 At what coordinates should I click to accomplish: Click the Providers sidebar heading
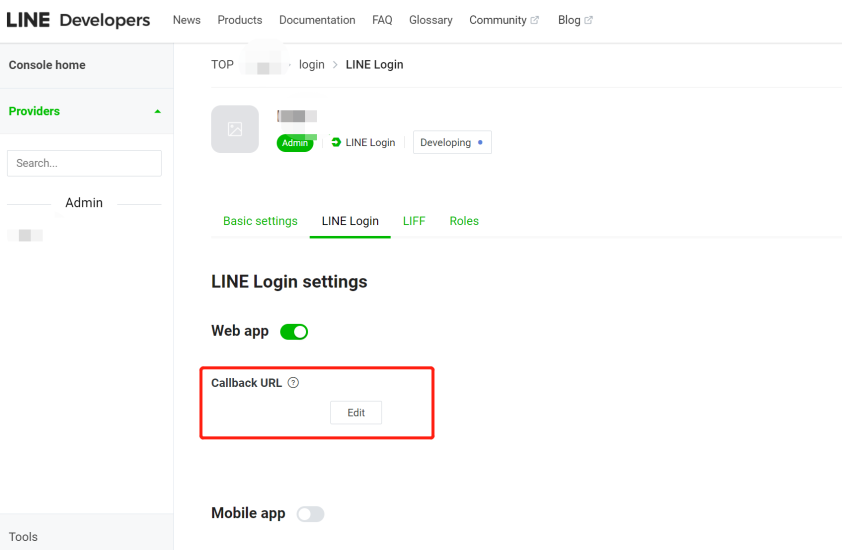(x=34, y=111)
